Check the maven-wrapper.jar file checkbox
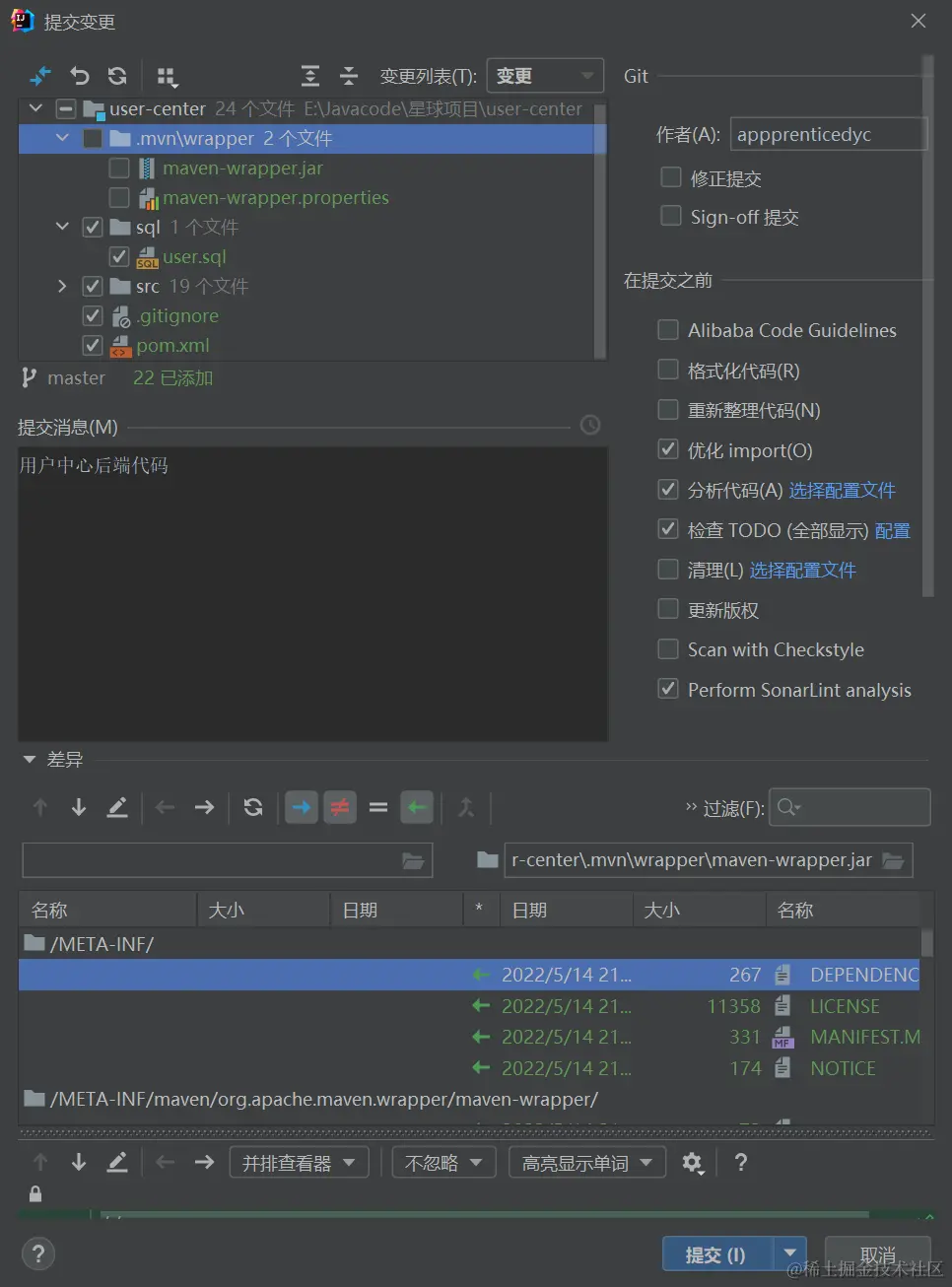The image size is (952, 1287). pyautogui.click(x=119, y=168)
